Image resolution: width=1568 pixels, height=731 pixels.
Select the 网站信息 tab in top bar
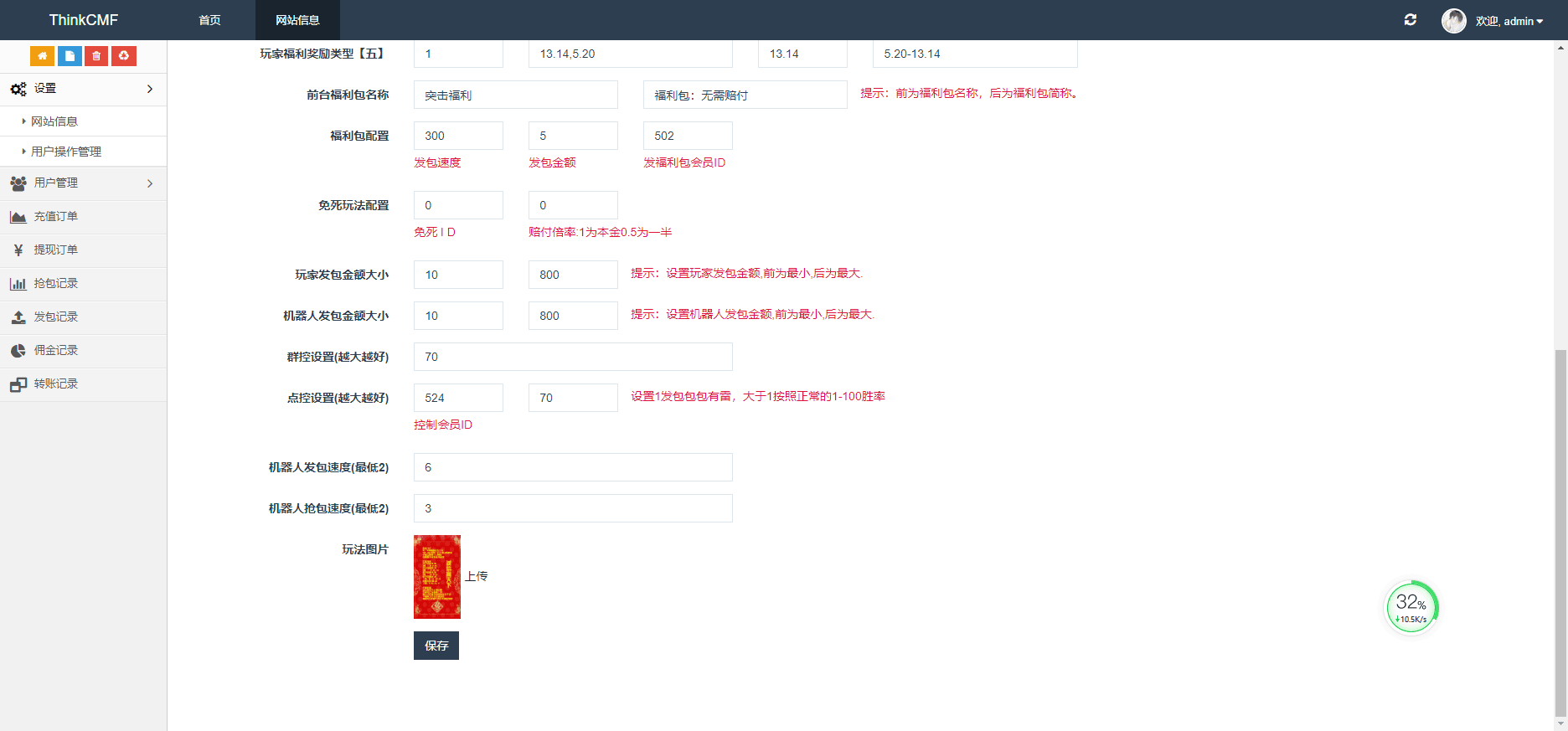pos(297,20)
